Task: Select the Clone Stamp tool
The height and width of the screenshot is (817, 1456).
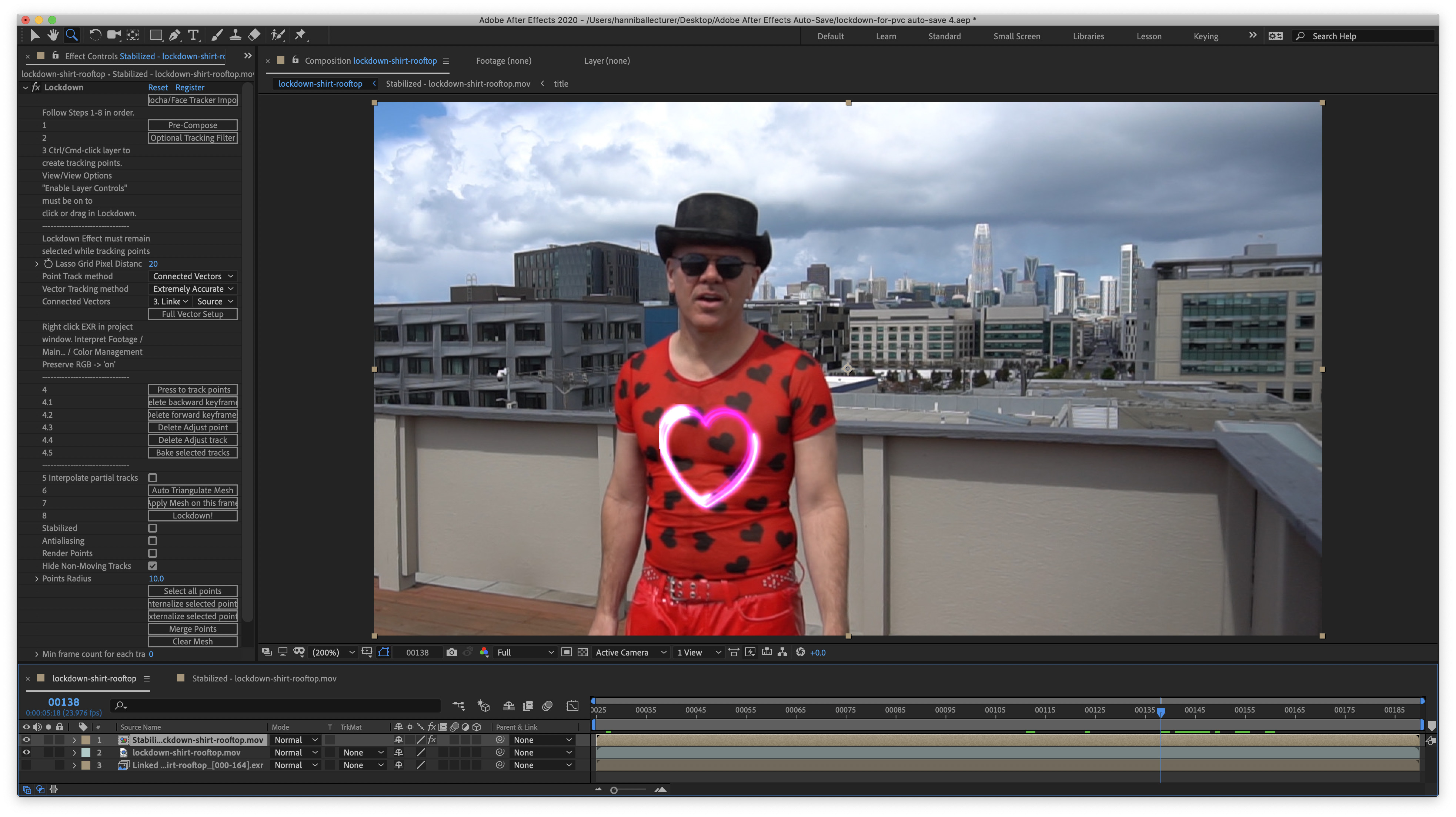Action: [x=235, y=35]
